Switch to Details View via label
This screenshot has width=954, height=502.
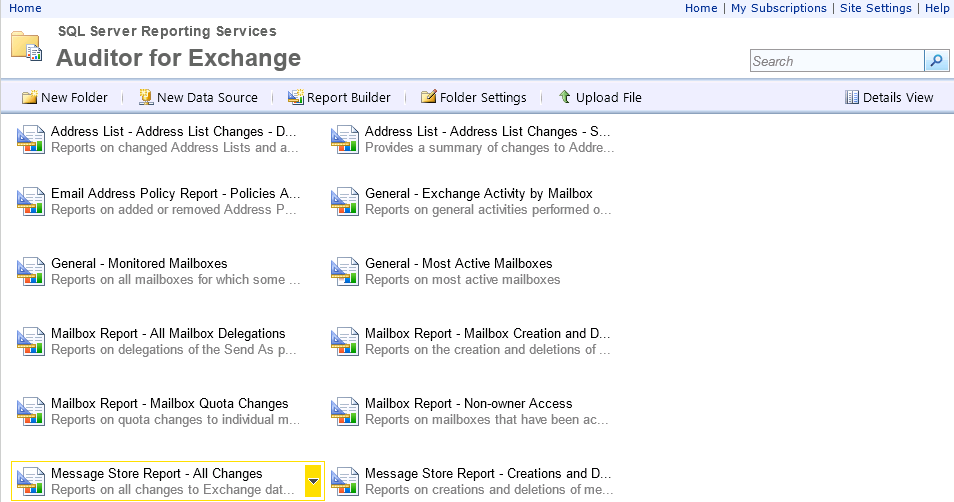pos(898,97)
